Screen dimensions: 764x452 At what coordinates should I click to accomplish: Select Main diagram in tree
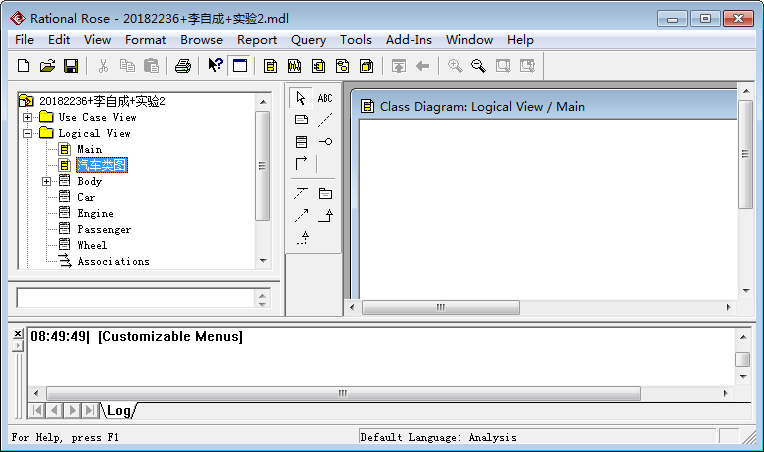(90, 150)
